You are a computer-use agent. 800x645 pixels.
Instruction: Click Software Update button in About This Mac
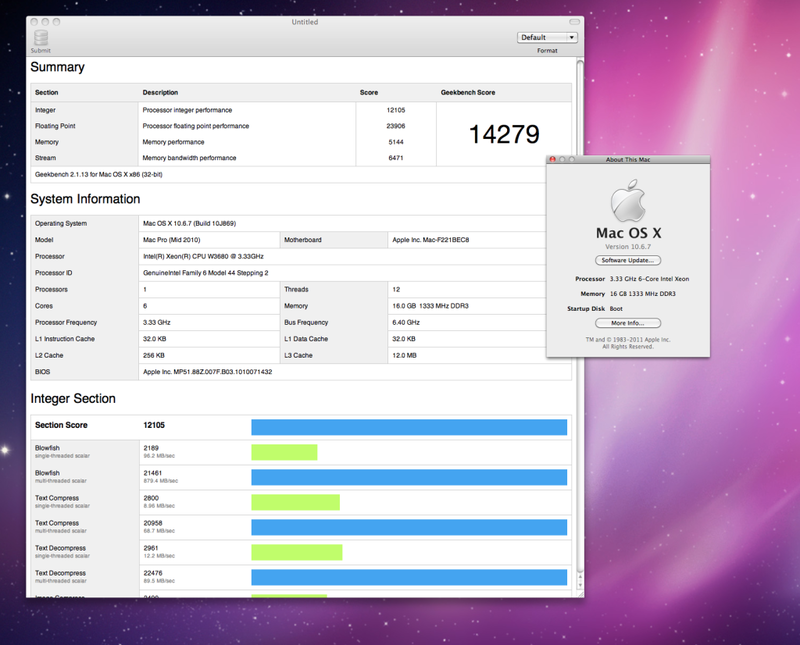point(628,260)
